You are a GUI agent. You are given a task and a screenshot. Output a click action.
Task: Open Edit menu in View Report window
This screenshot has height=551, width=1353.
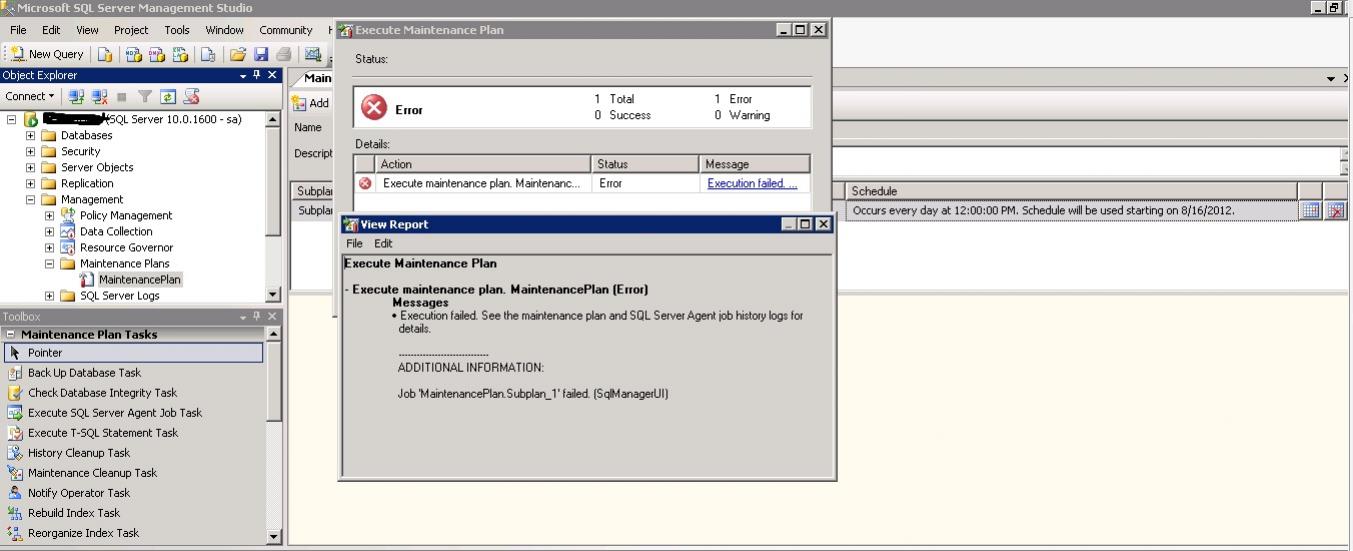tap(383, 243)
